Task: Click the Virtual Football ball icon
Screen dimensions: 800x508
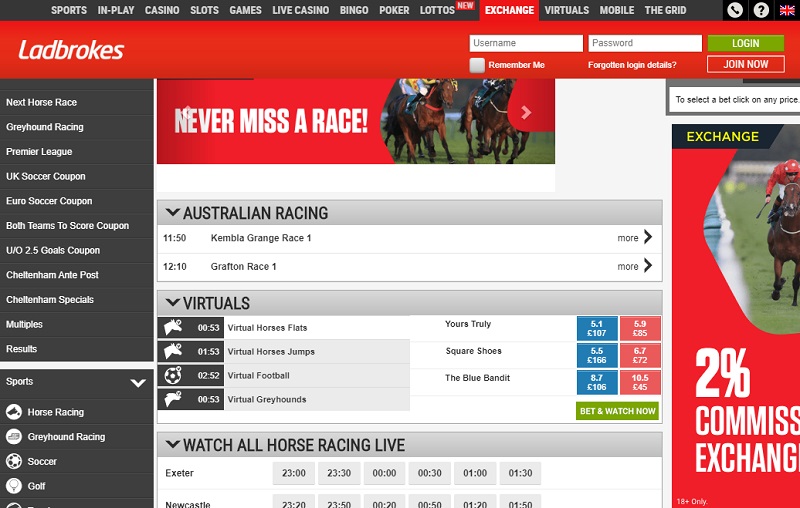Action: point(173,375)
